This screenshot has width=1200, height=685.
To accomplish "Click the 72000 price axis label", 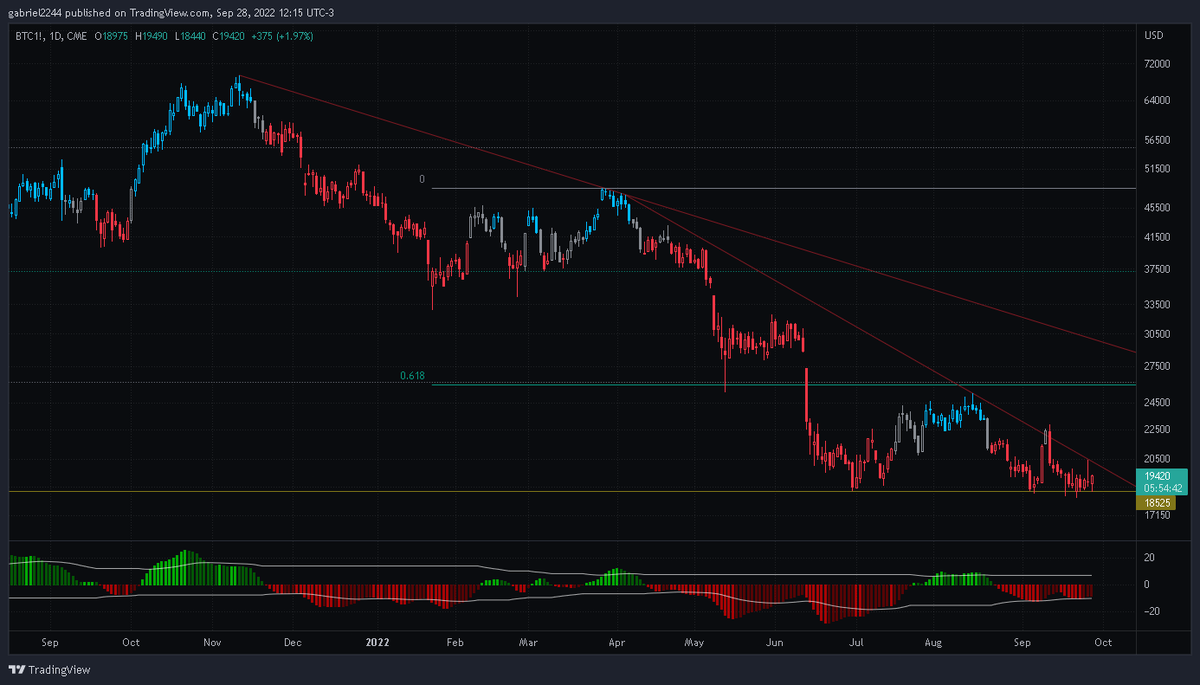I will coord(1157,64).
